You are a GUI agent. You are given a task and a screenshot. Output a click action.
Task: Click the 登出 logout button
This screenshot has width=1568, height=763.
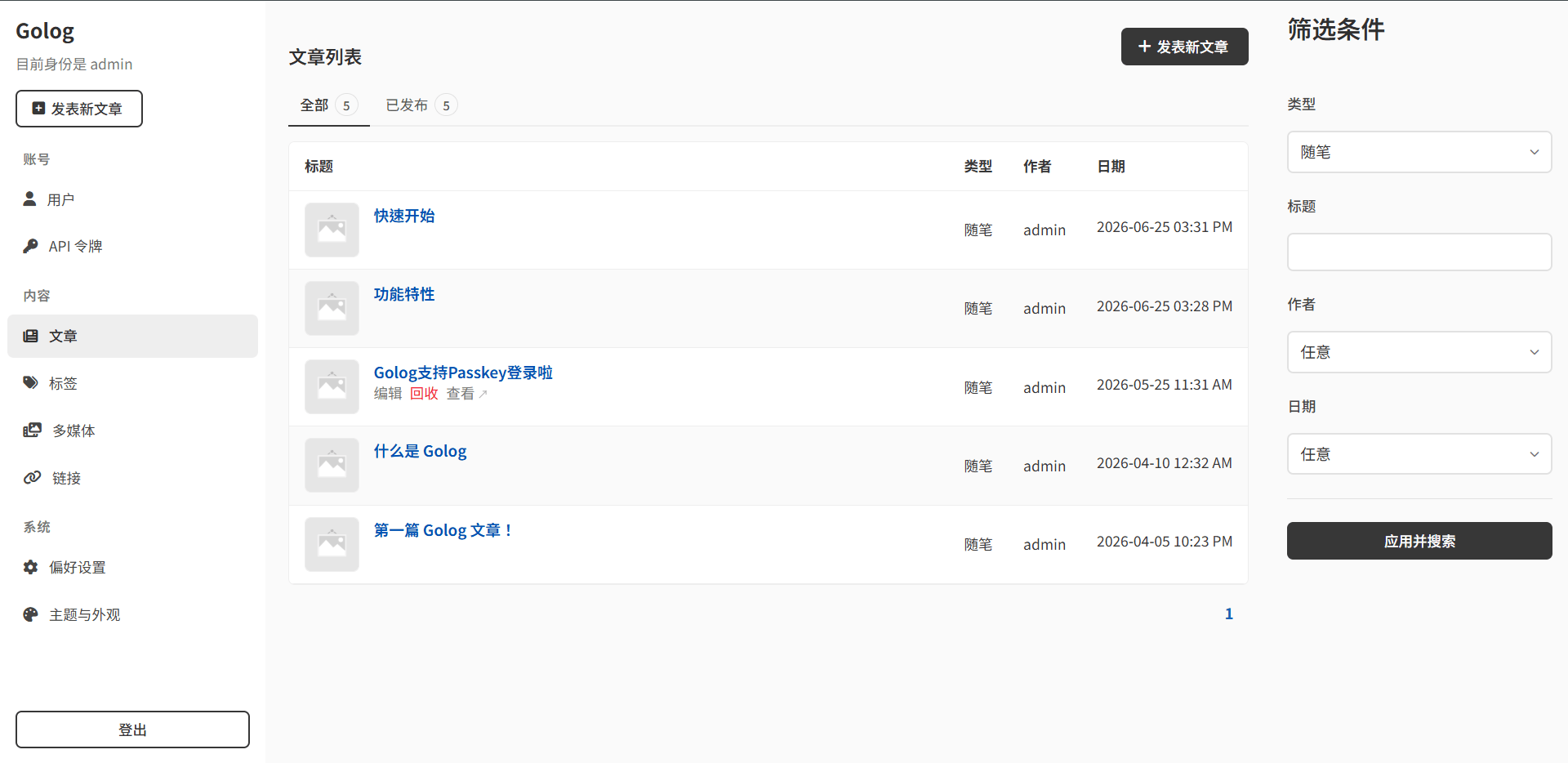(132, 730)
